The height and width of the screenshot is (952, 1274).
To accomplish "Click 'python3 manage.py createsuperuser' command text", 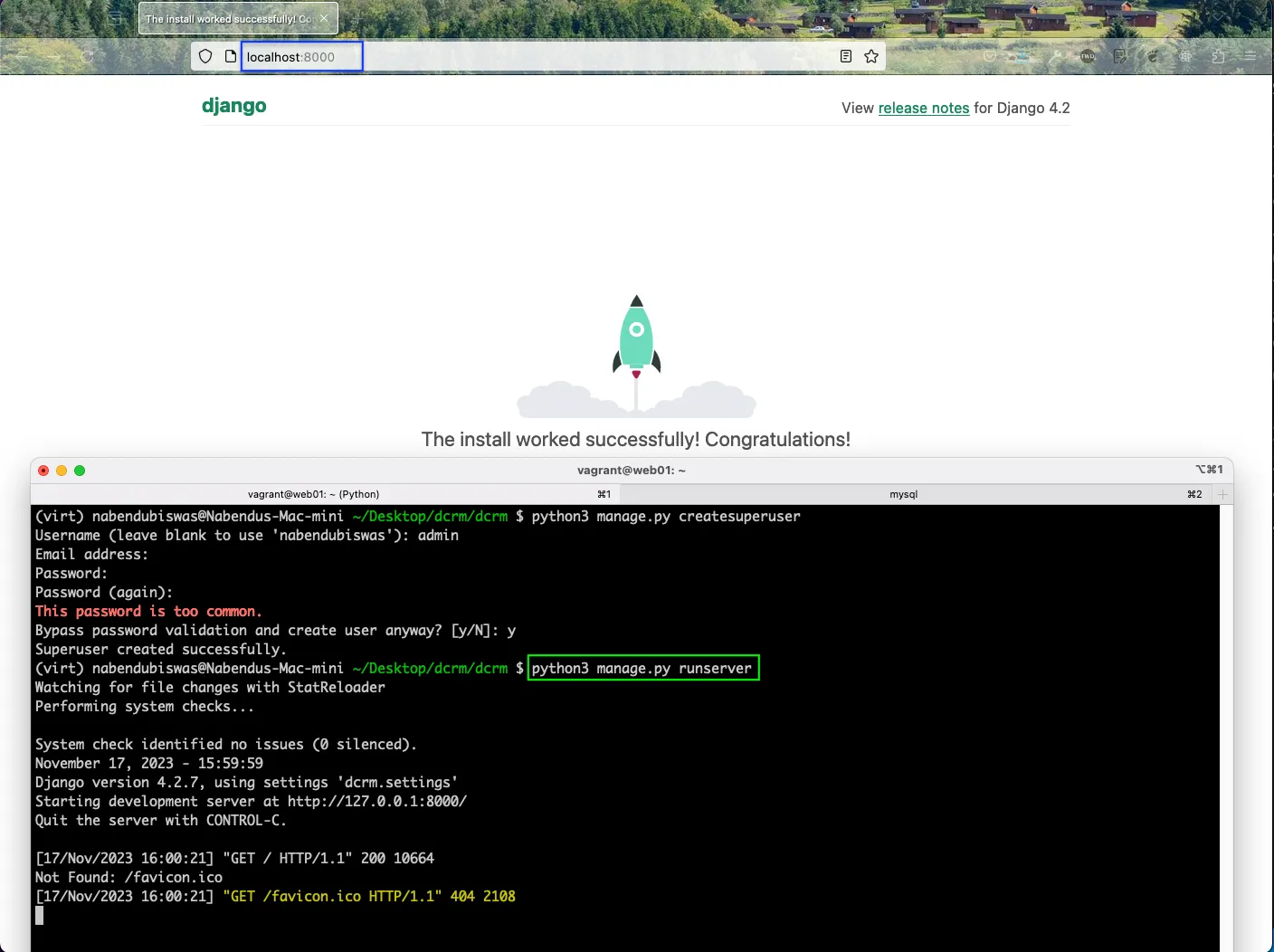I will pyautogui.click(x=666, y=517).
